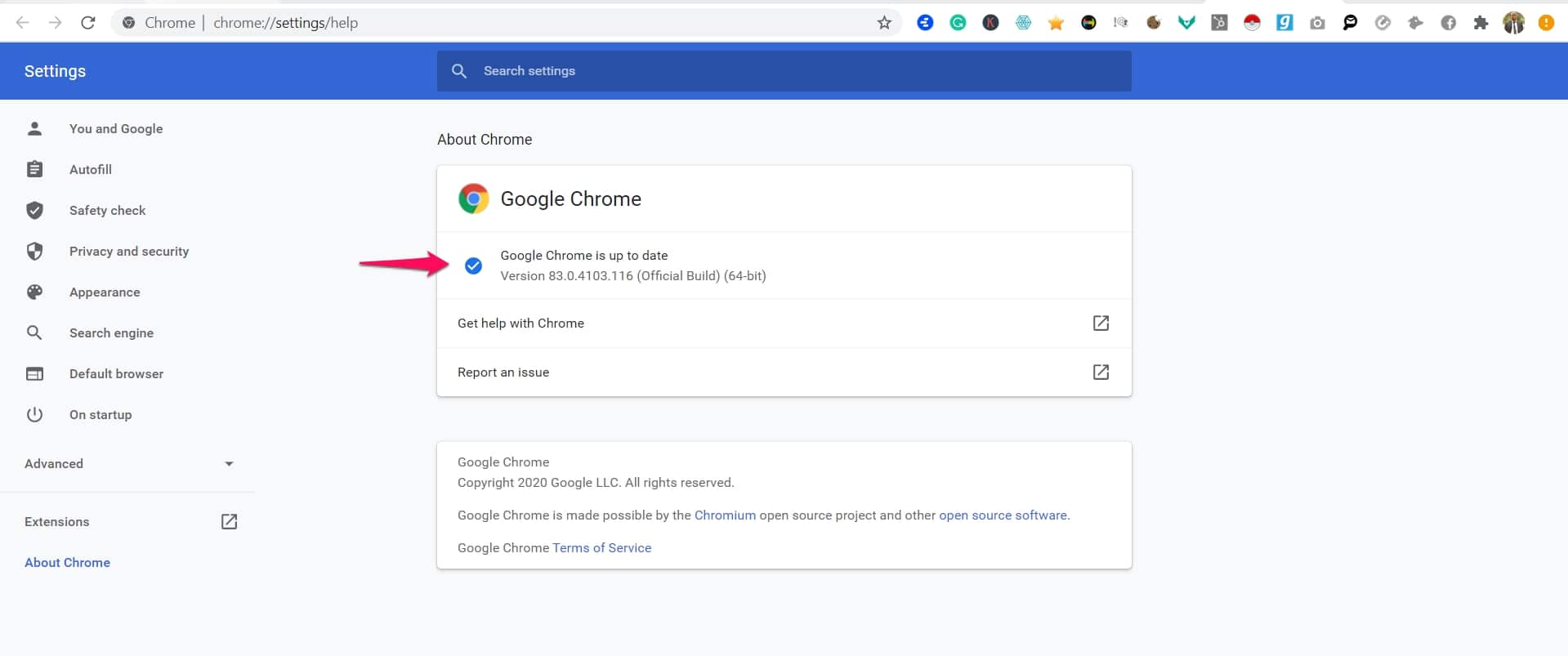Open the teal spider web extension

pyautogui.click(x=1023, y=23)
